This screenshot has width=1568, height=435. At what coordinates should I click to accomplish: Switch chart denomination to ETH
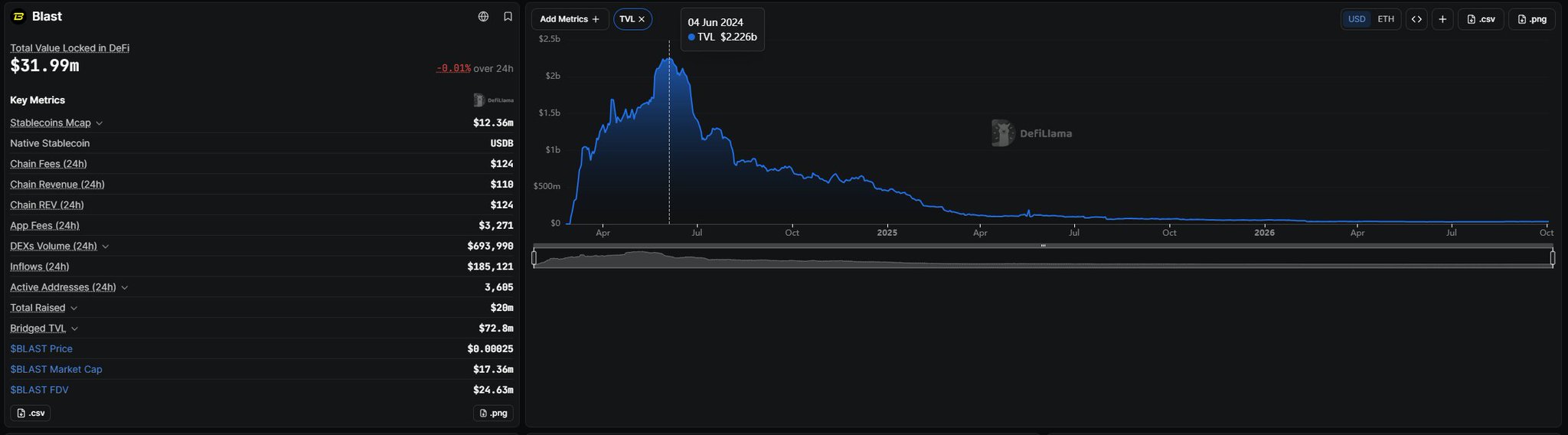point(1386,19)
